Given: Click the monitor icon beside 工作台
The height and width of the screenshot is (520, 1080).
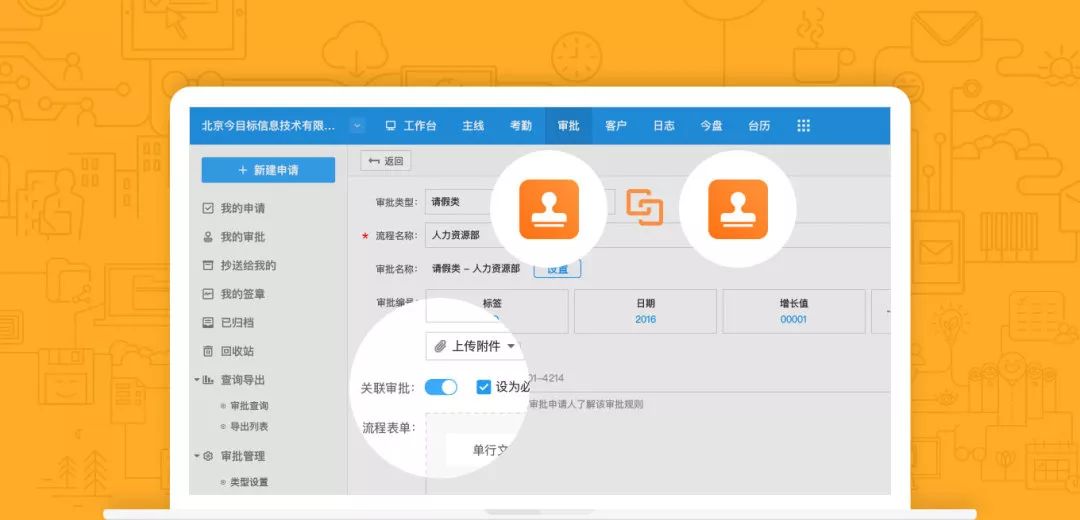Looking at the screenshot, I should tap(391, 126).
